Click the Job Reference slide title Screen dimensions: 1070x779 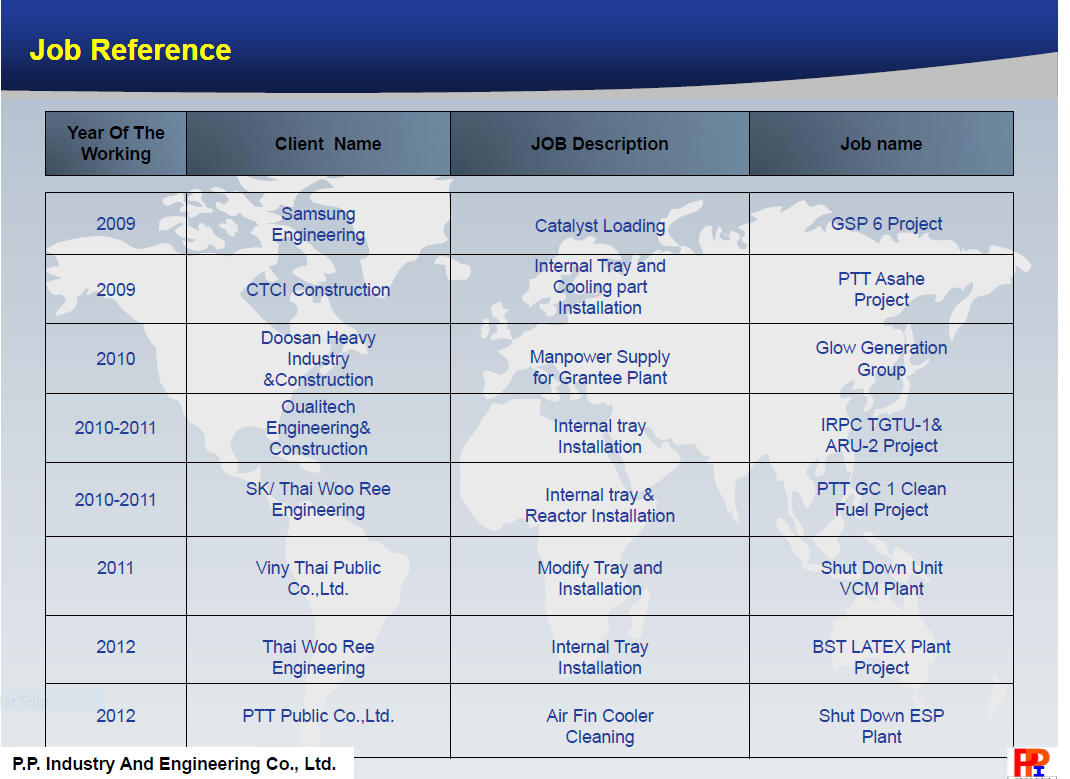pos(130,50)
